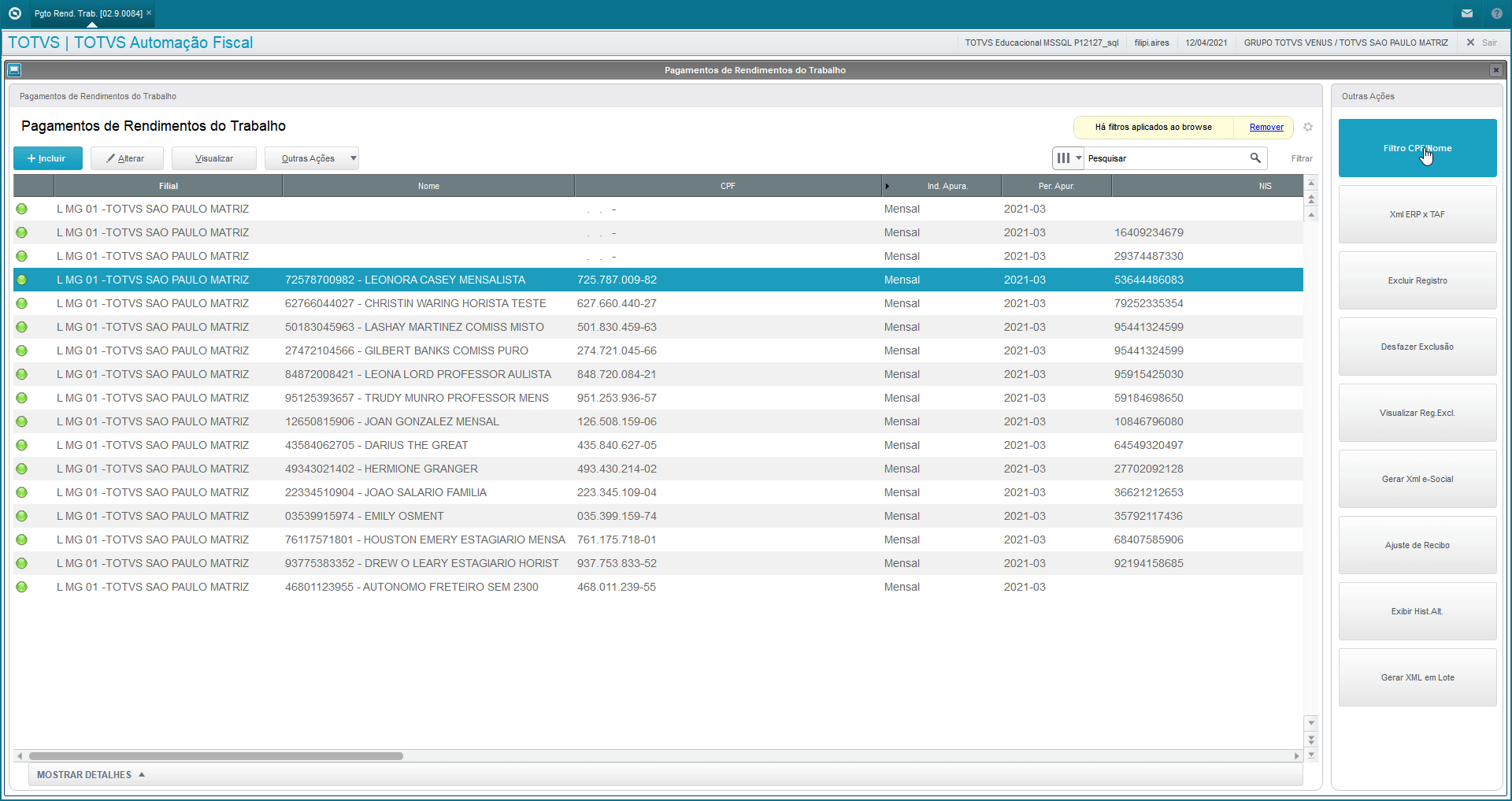Select Xml ERP x TAF action
The height and width of the screenshot is (801, 1512).
pyautogui.click(x=1417, y=214)
